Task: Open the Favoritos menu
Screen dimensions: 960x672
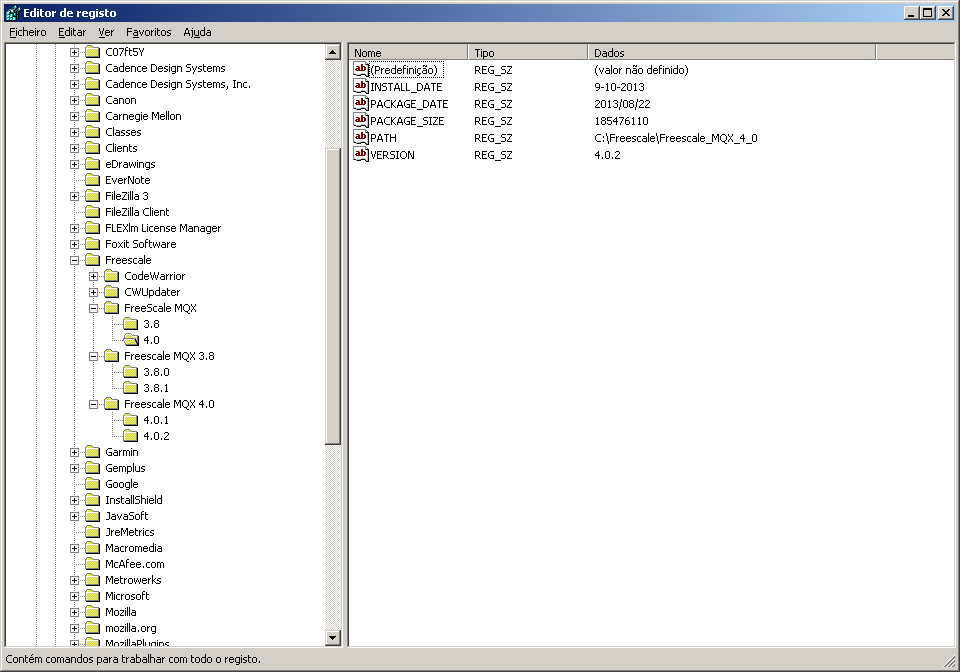Action: [x=149, y=32]
